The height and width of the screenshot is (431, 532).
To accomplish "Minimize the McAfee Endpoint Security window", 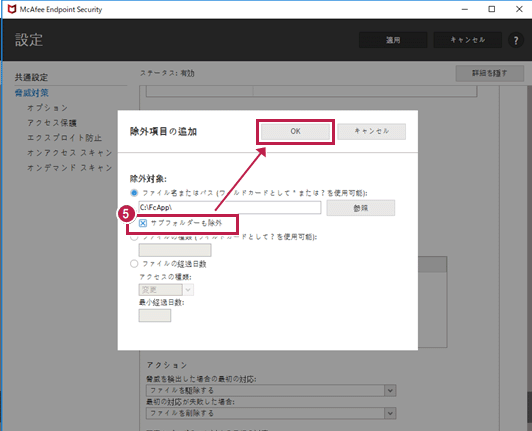I will (x=465, y=9).
